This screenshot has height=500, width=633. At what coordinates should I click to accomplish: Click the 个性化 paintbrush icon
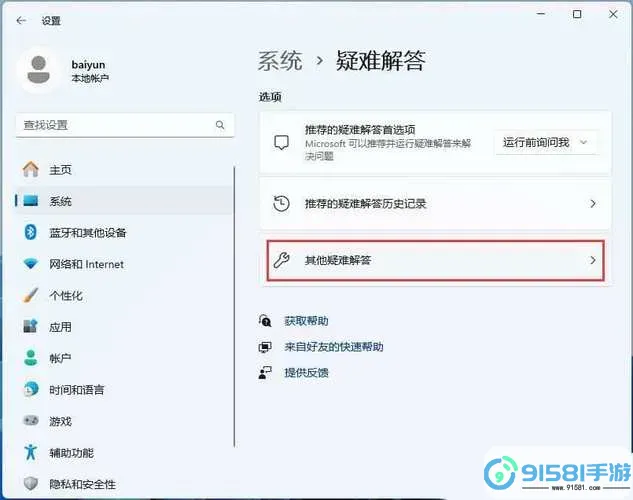point(30,296)
